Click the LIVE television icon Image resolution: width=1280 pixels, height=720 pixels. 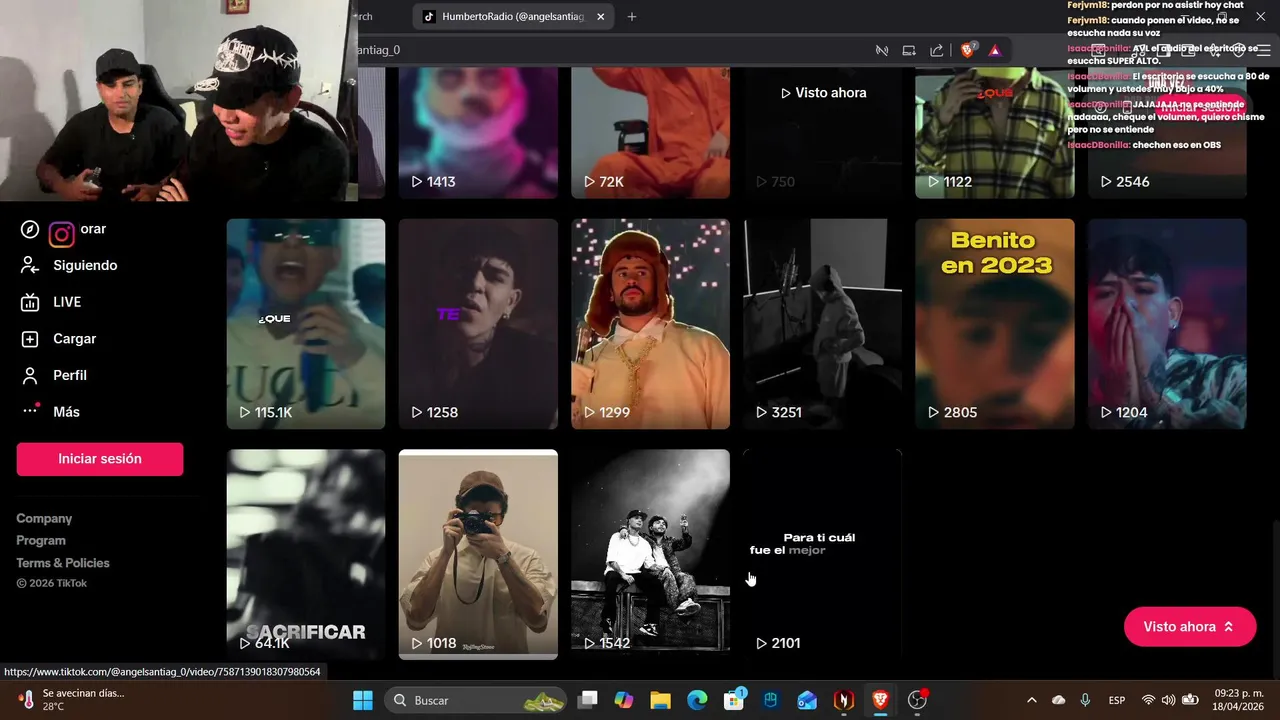pyautogui.click(x=30, y=302)
